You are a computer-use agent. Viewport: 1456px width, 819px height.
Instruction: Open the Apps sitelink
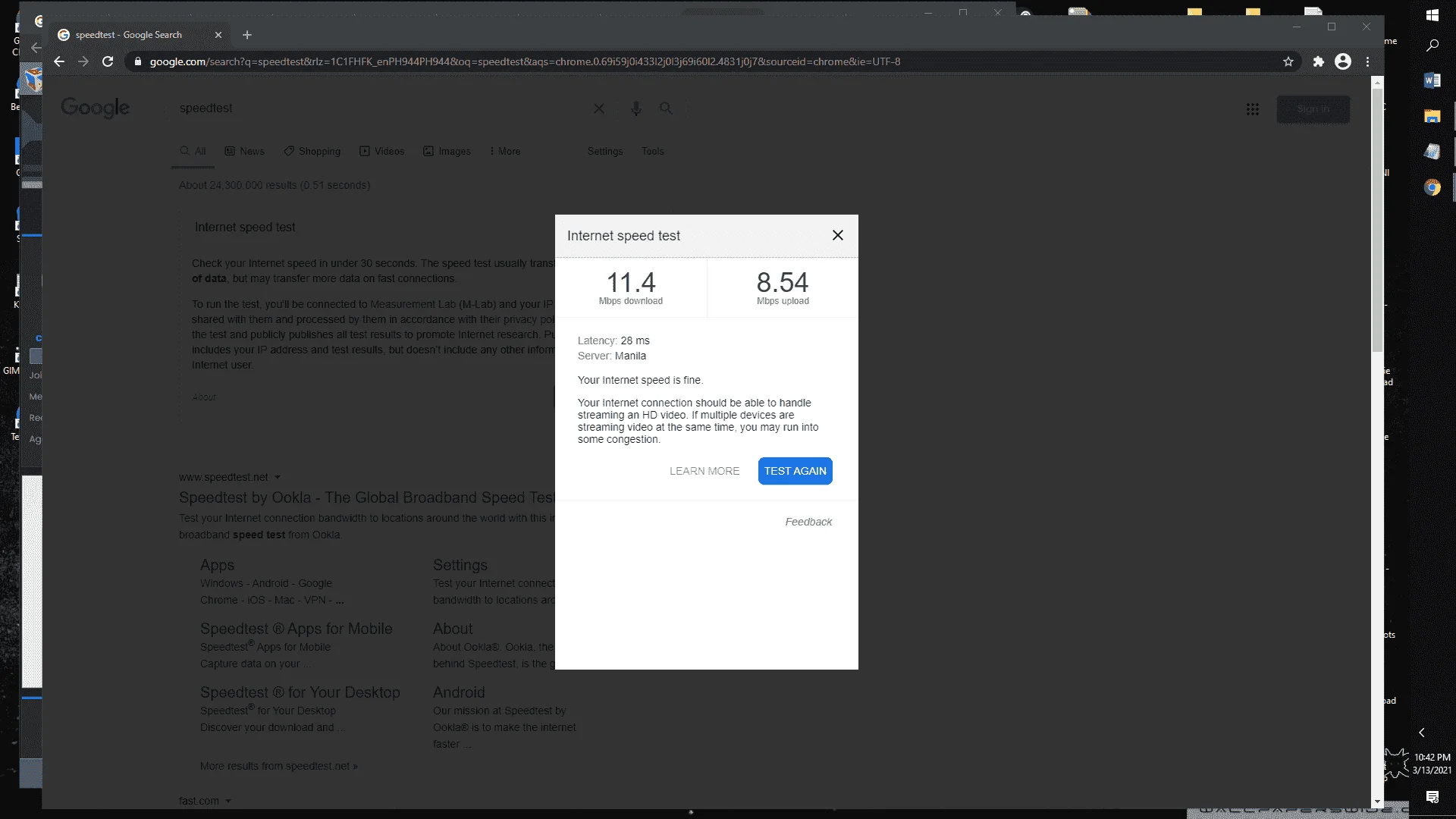tap(217, 565)
